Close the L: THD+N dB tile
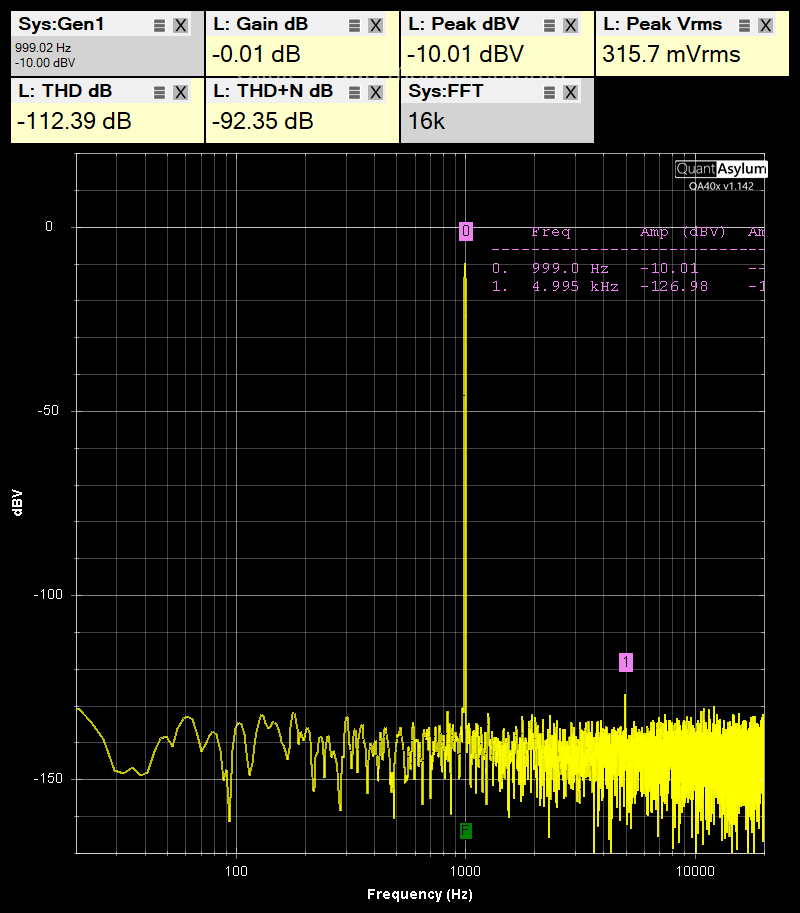Screen dimensions: 800x913 point(376,93)
